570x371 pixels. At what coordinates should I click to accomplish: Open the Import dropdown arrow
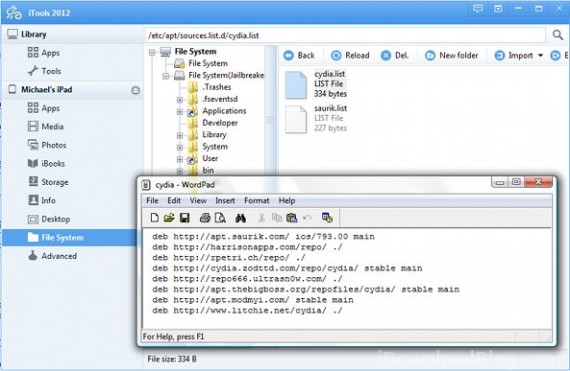(540, 56)
